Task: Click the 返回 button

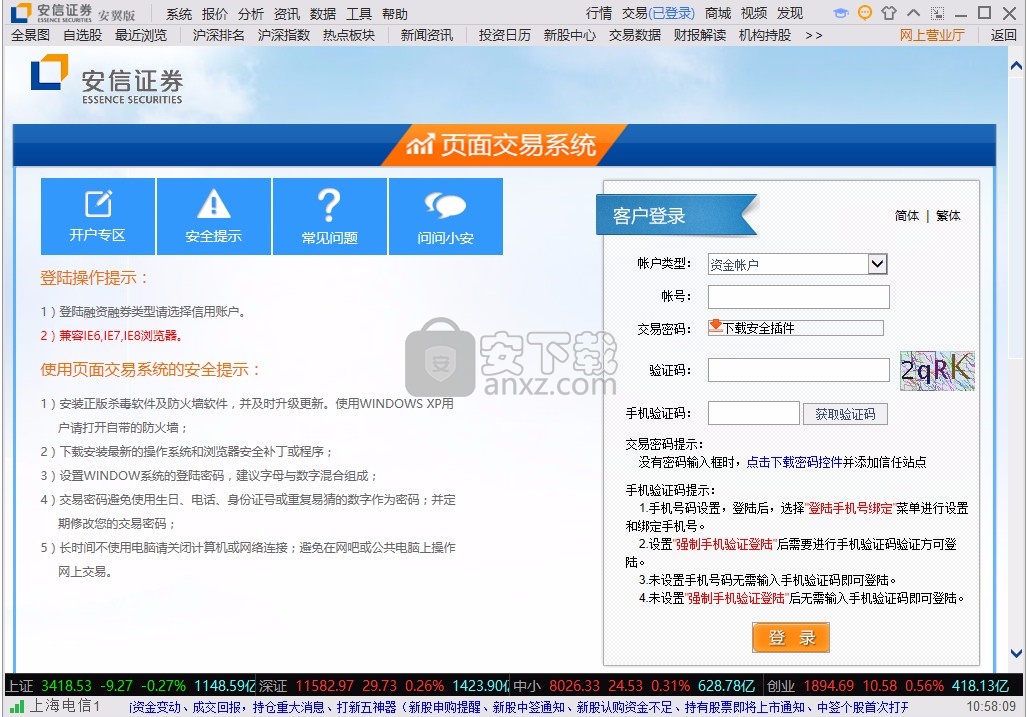Action: tap(1003, 35)
